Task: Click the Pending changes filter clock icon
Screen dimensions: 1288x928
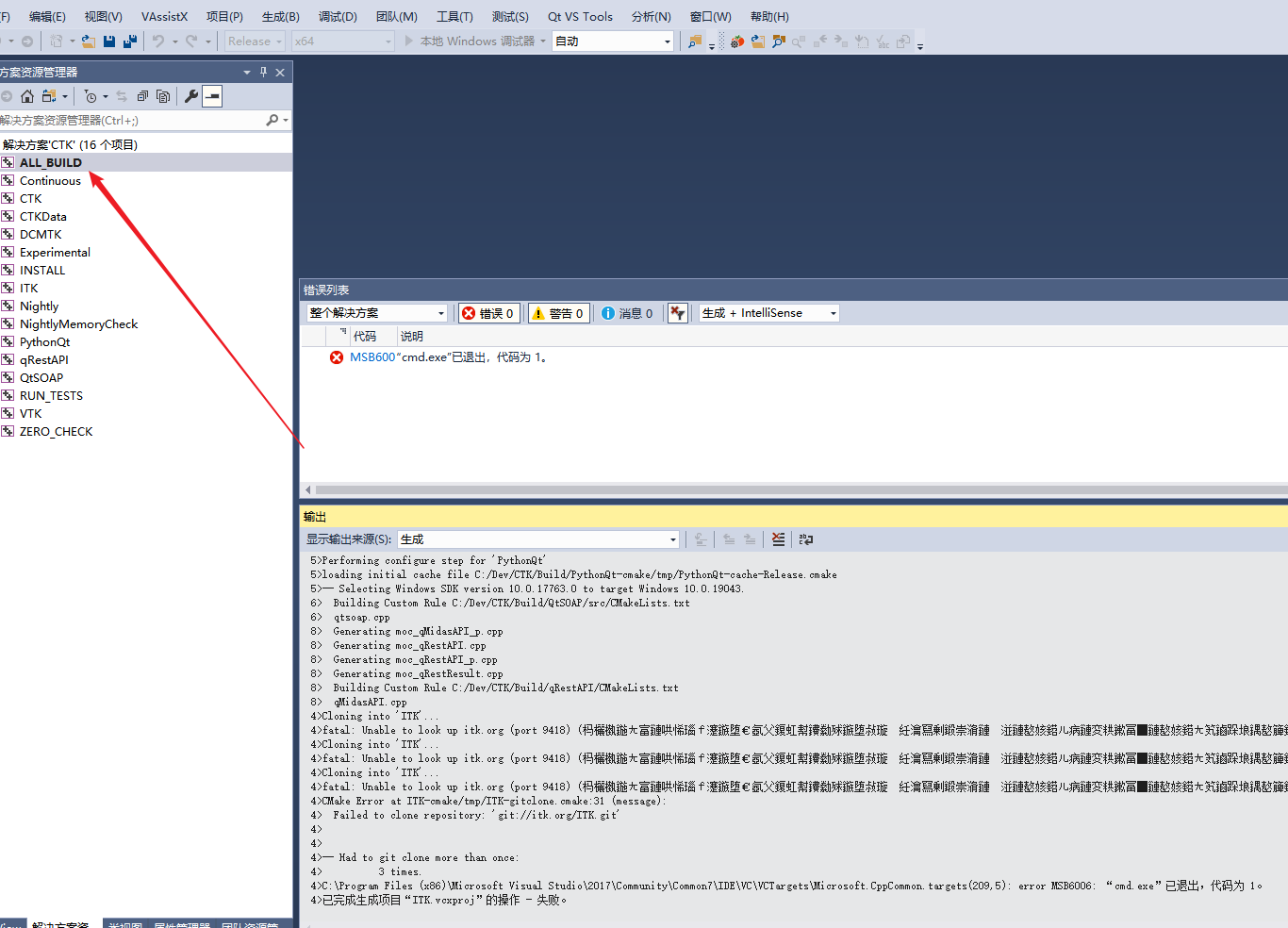Action: [91, 96]
